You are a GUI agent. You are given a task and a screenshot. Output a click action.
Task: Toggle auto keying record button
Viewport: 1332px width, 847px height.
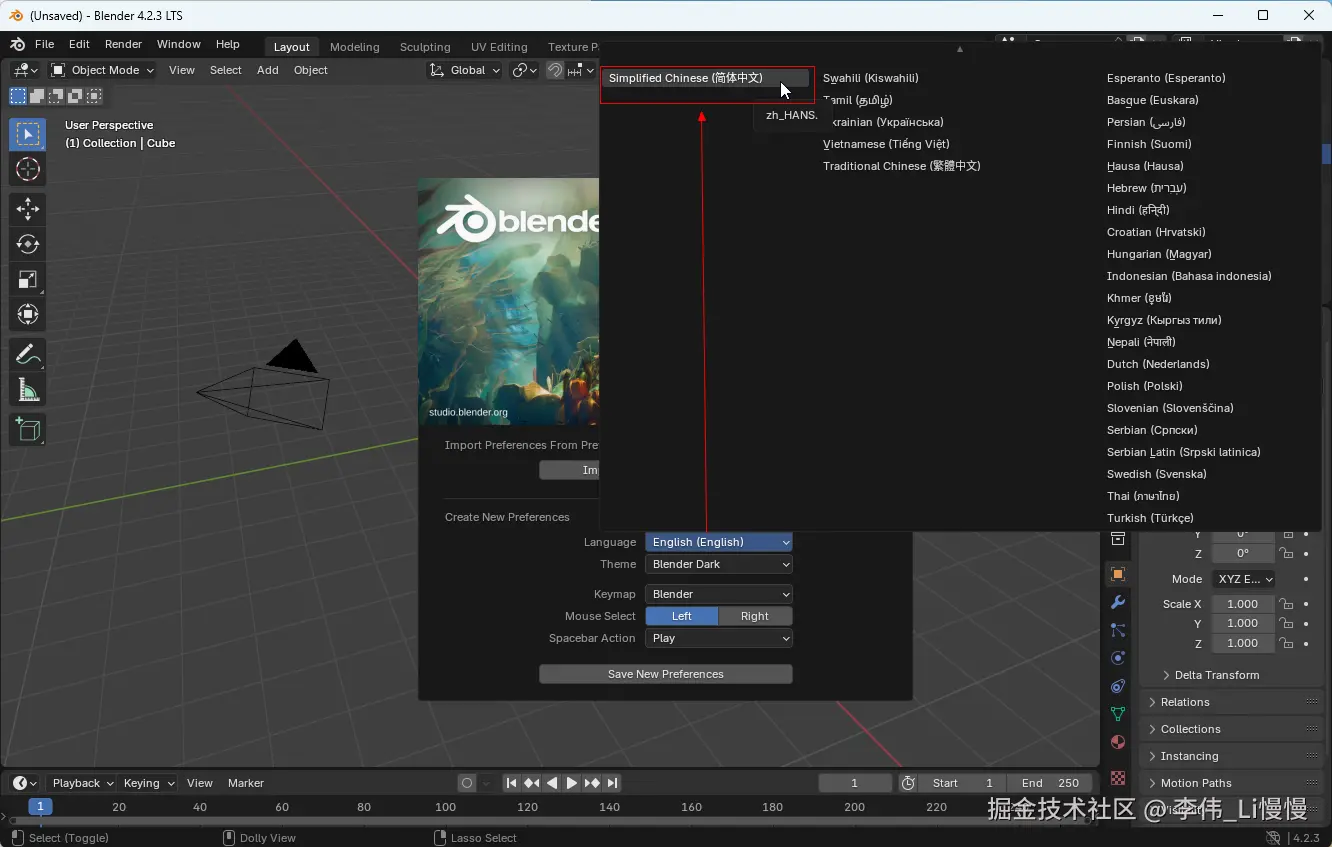467,783
